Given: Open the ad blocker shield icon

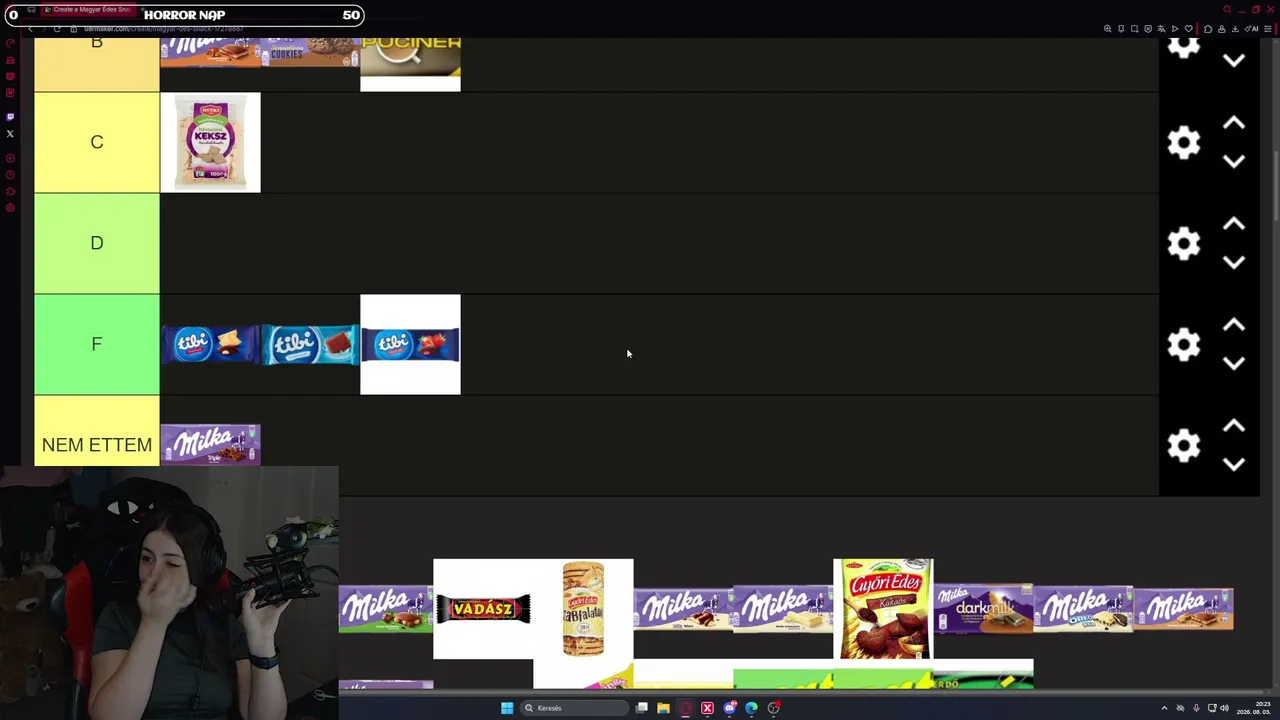Looking at the screenshot, I should (1148, 29).
